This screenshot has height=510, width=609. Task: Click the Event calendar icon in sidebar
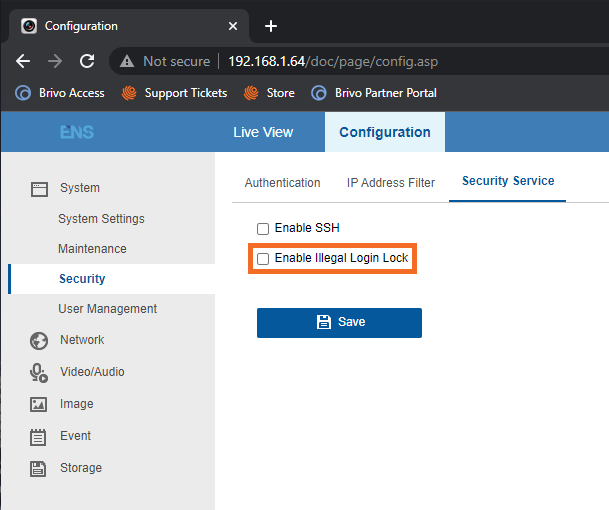coord(39,436)
